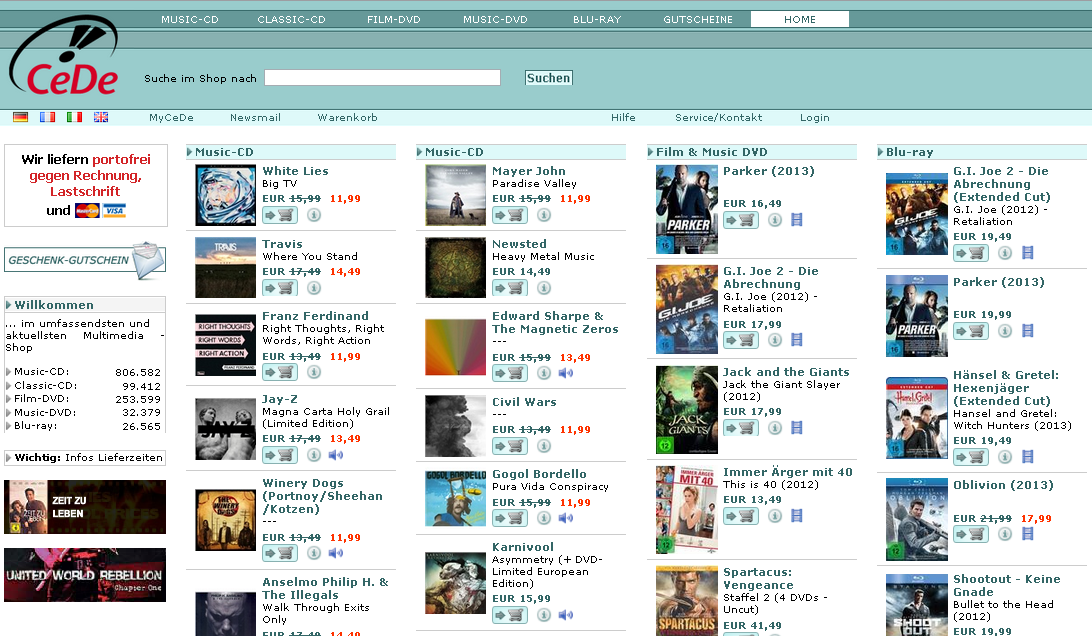The image size is (1092, 636).
Task: Click the Suchen search button
Action: [549, 78]
